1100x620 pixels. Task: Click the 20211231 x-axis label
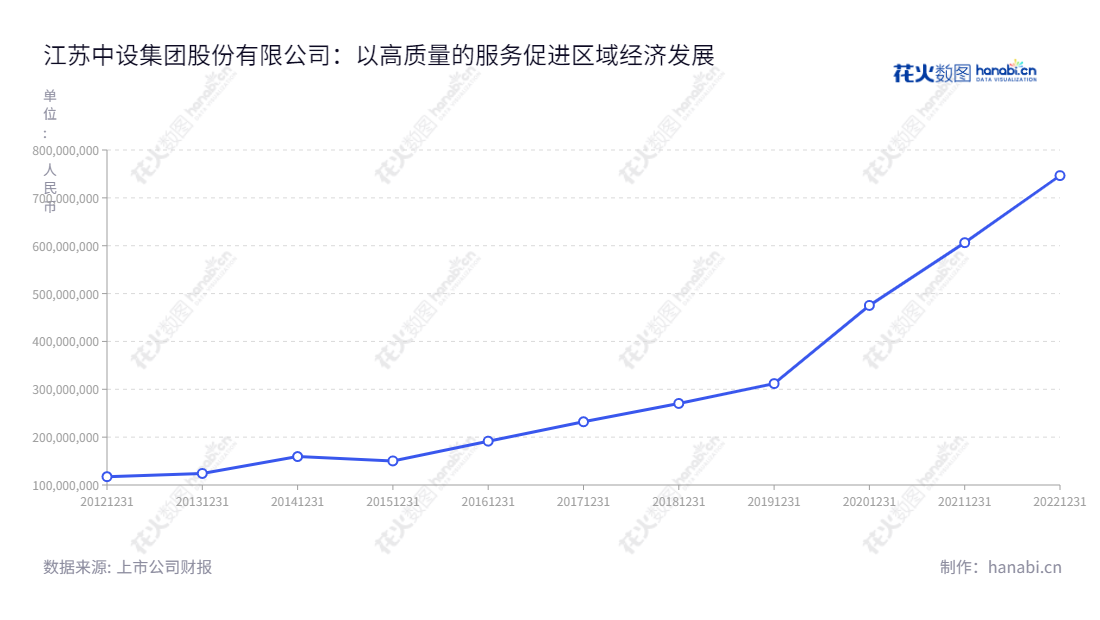coord(965,501)
